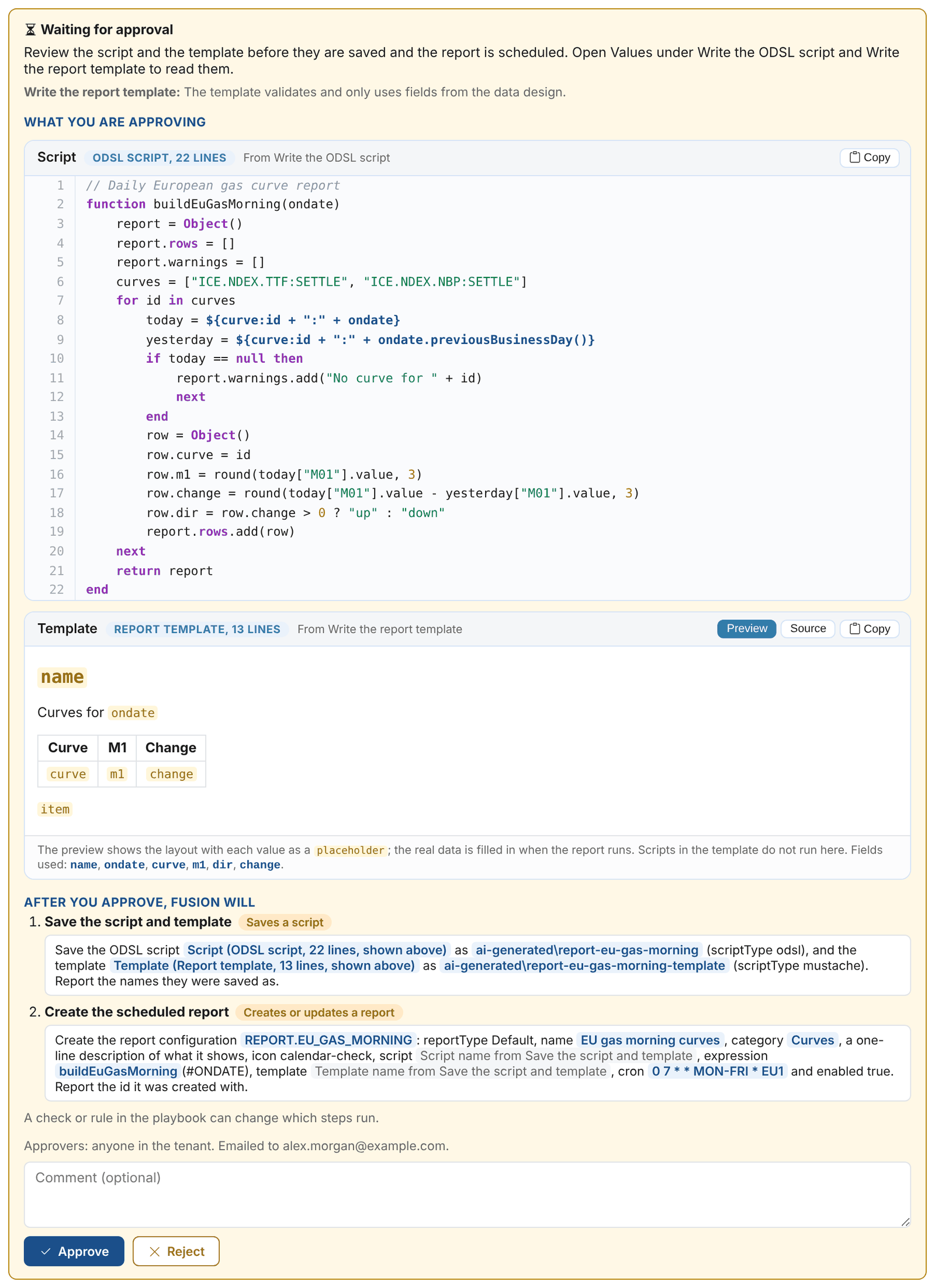935x1288 pixels.
Task: Copy the report template
Action: 869,629
